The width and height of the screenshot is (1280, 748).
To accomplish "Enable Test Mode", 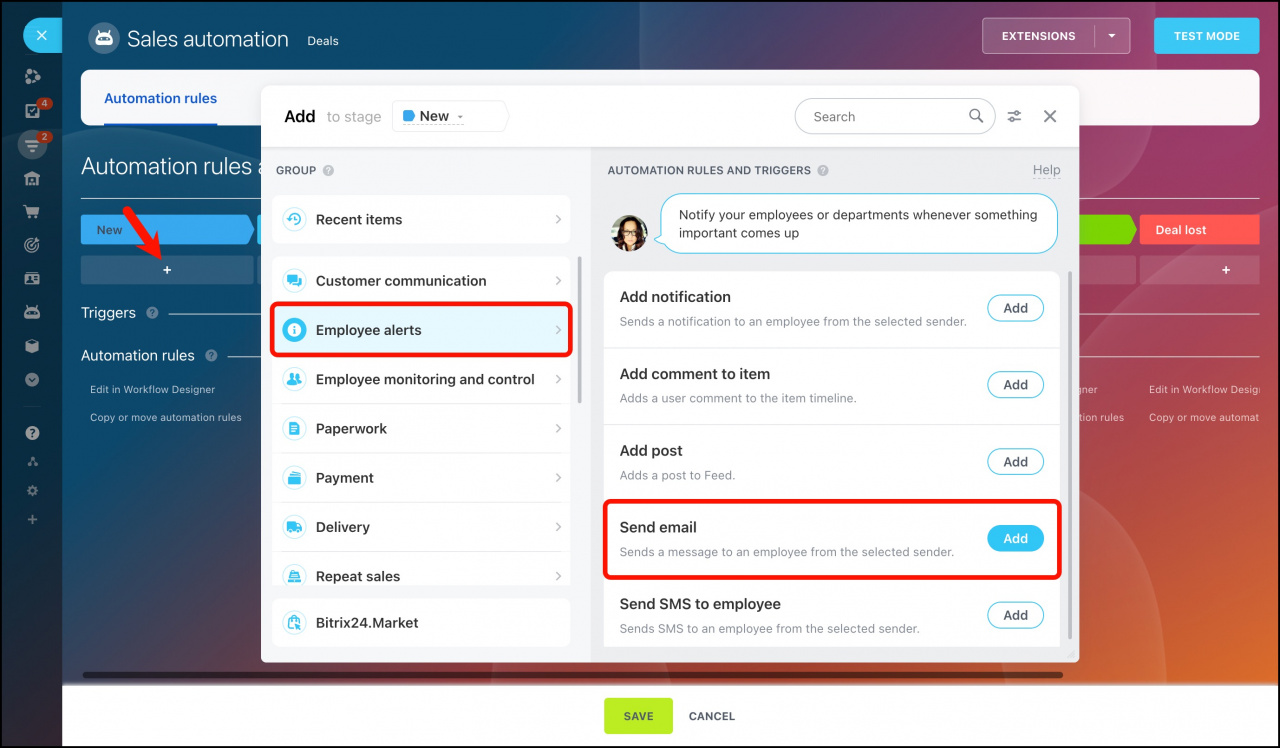I will coord(1206,36).
